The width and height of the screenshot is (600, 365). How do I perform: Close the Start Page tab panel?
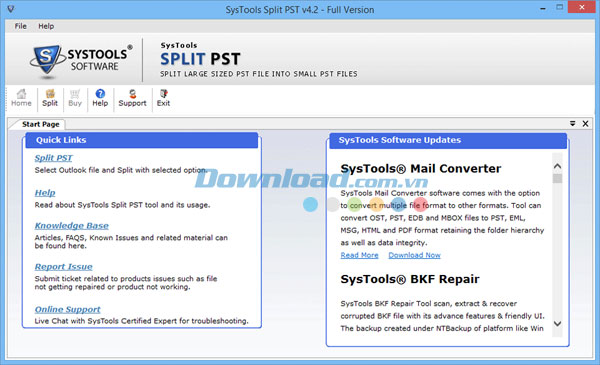coord(585,124)
